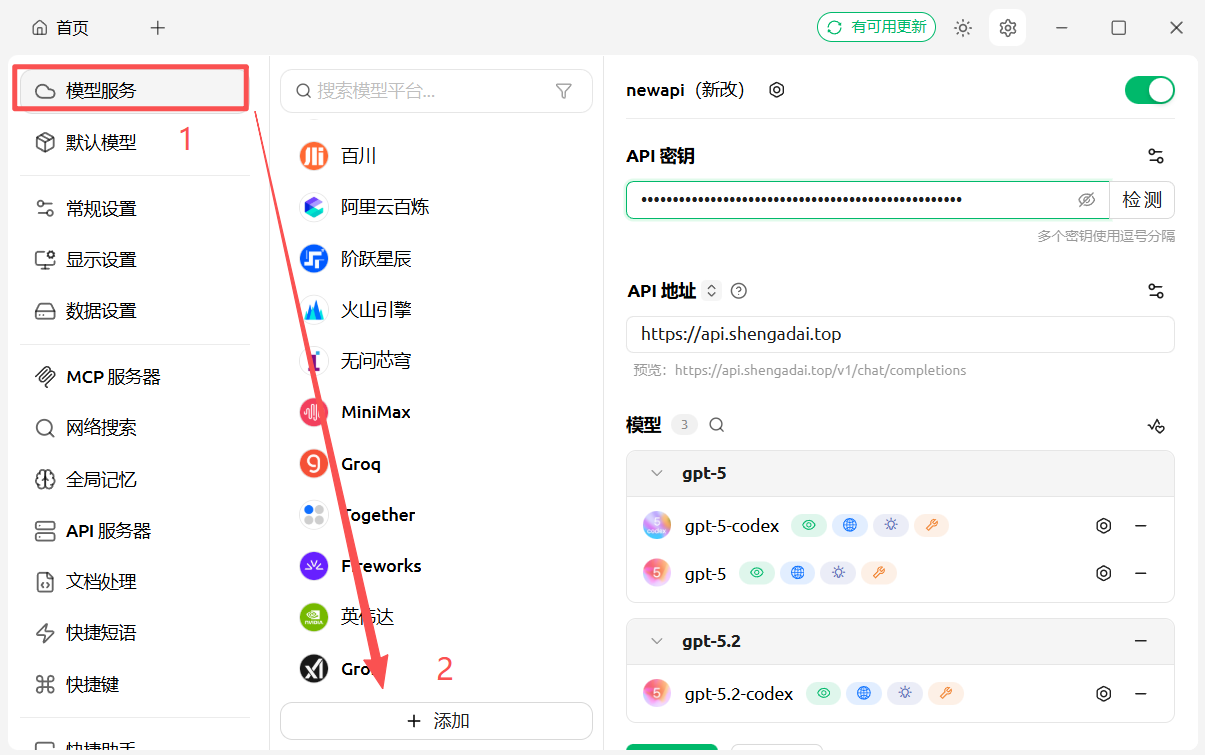
Task: Open API key list settings icon
Action: pyautogui.click(x=1155, y=156)
